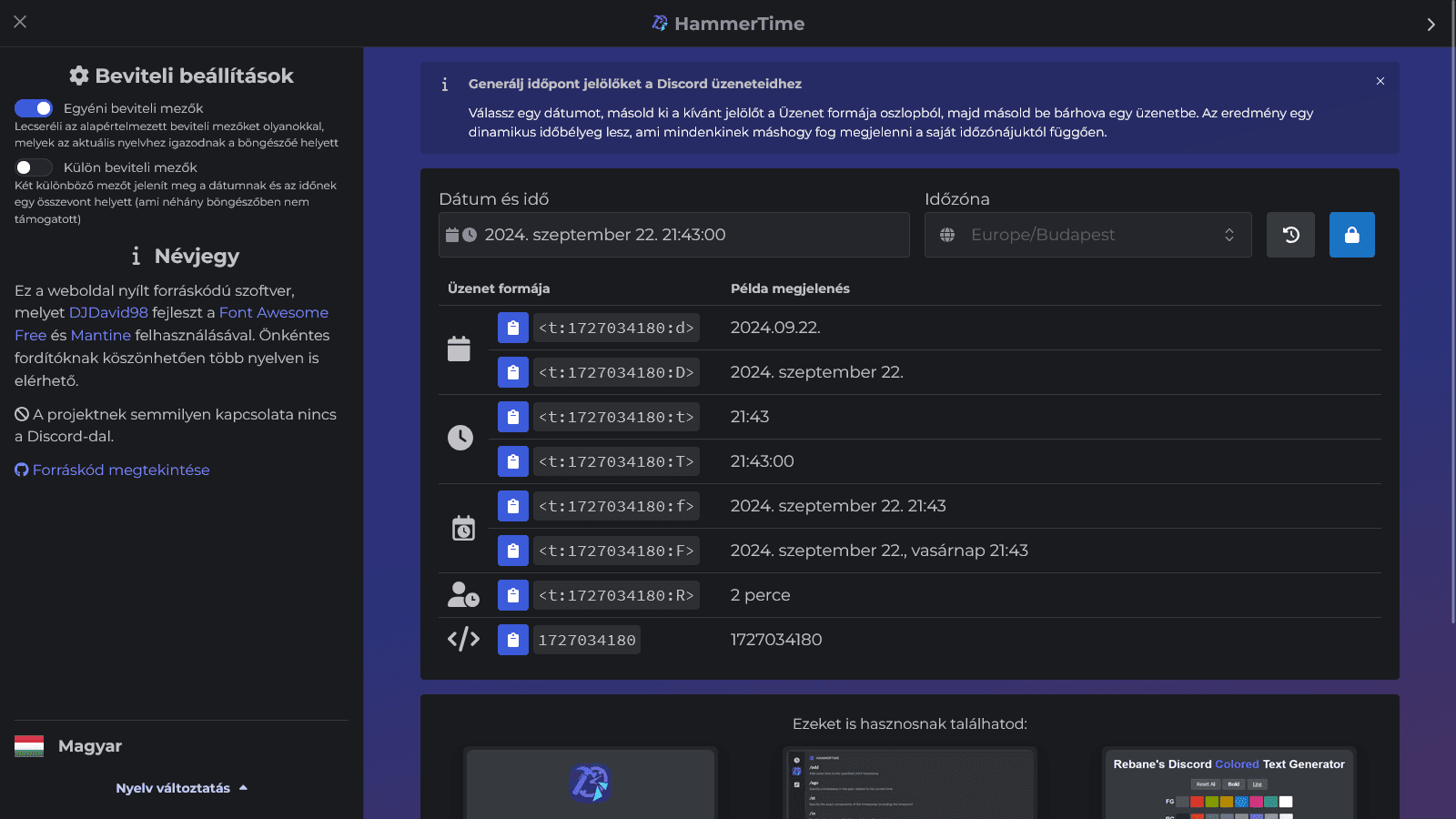The width and height of the screenshot is (1456, 819).
Task: Copy the relative time format <t:1727034180:R>
Action: click(x=512, y=594)
